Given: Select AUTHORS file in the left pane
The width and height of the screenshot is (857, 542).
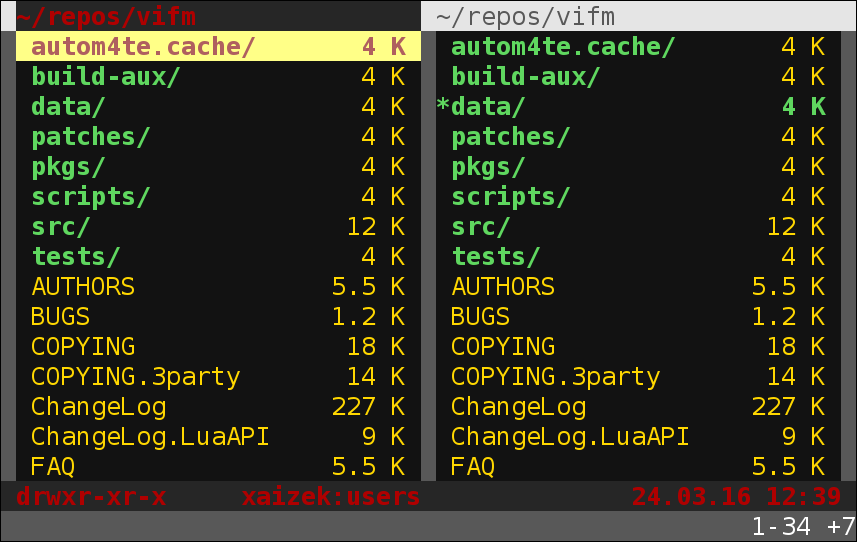Looking at the screenshot, I should click(x=219, y=287).
